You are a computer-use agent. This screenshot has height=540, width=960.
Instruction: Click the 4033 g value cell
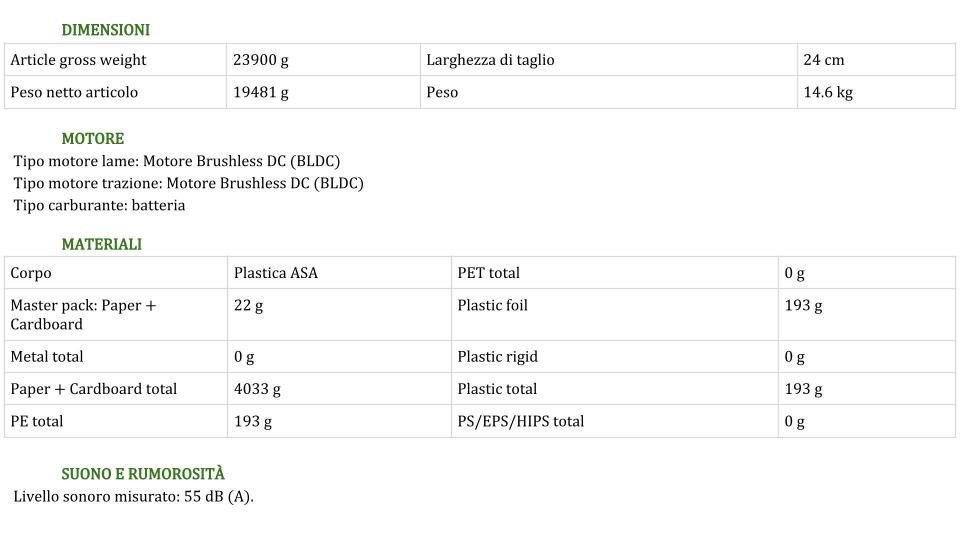click(339, 389)
